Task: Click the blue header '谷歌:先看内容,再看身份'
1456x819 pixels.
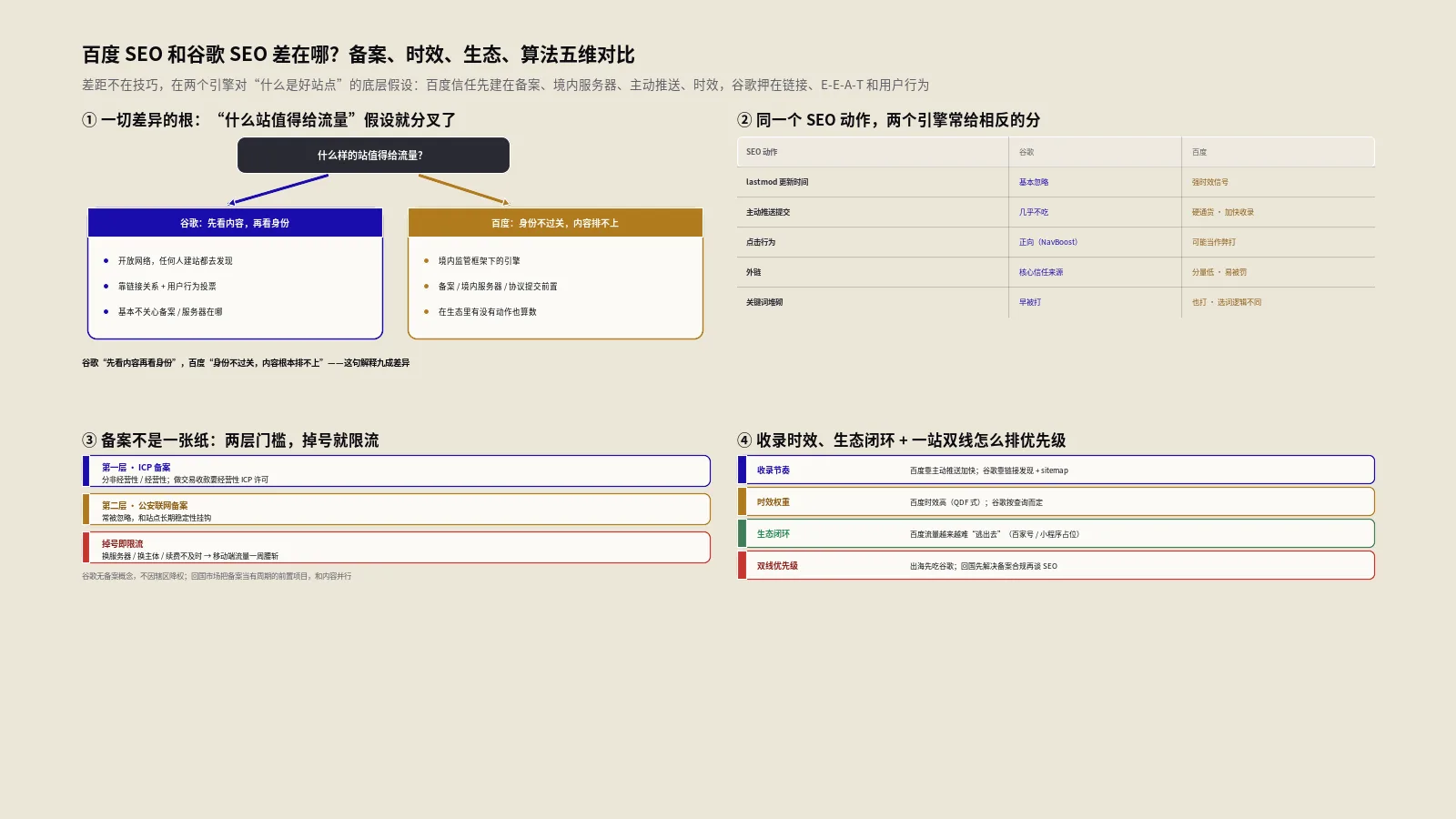Action: [235, 223]
